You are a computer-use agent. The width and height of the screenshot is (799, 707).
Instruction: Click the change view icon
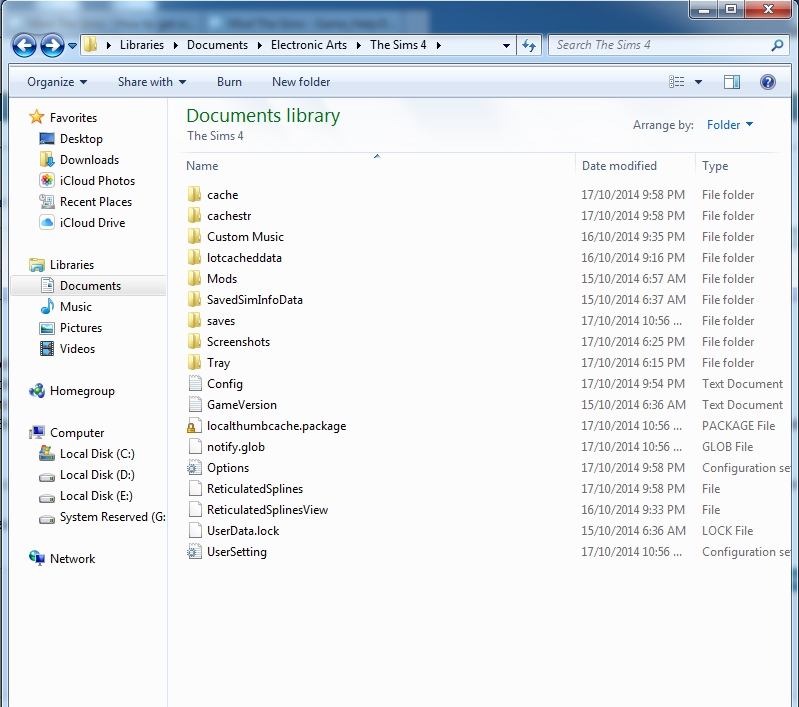(677, 82)
